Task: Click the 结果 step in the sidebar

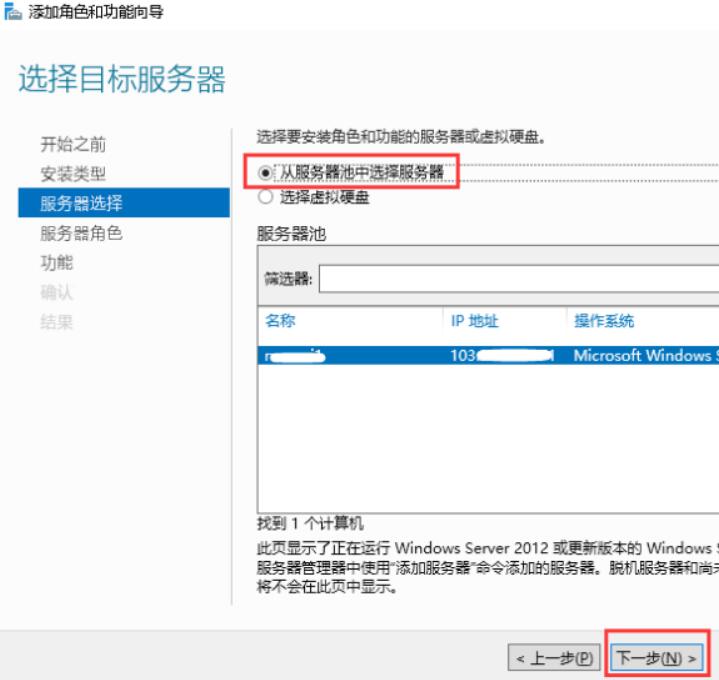Action: pyautogui.click(x=56, y=322)
